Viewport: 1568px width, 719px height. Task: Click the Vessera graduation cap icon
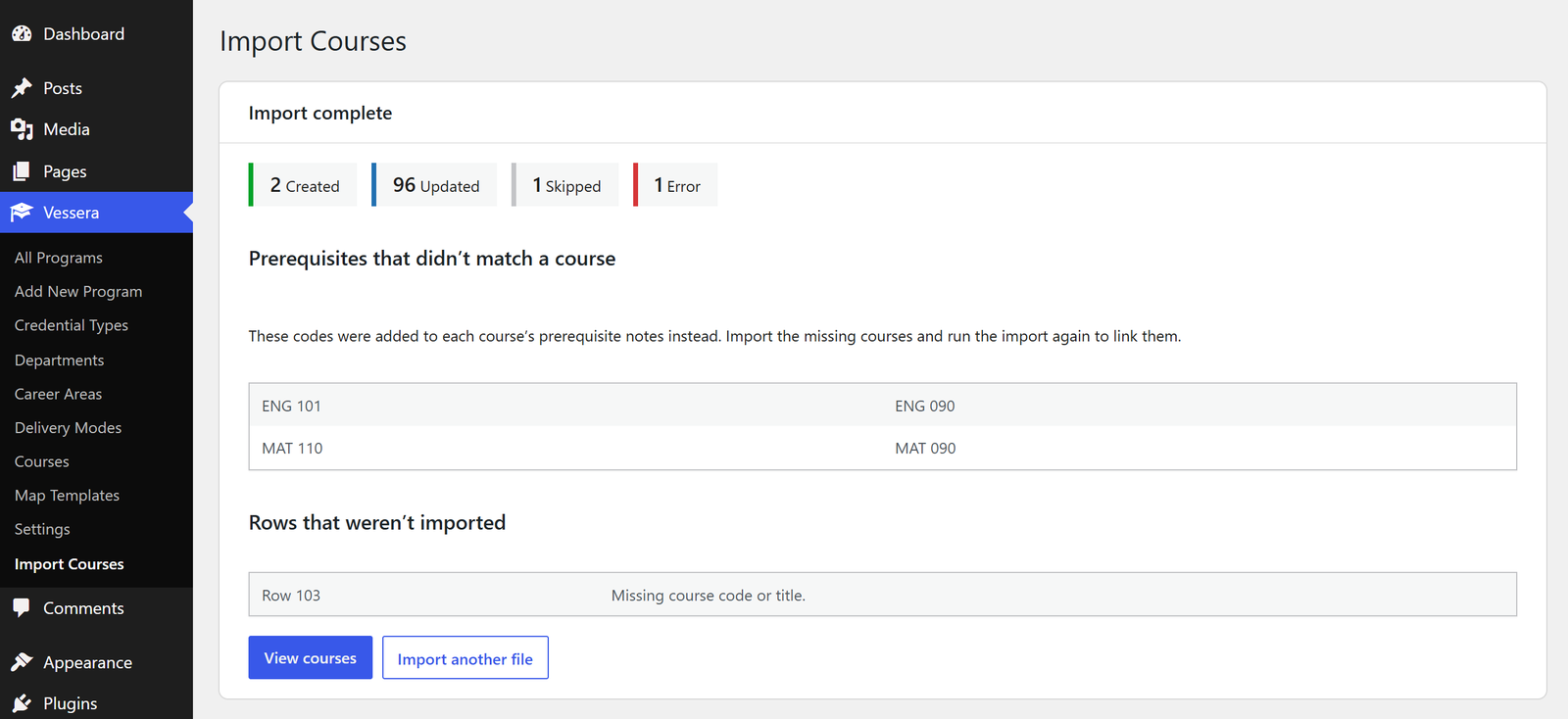coord(22,213)
